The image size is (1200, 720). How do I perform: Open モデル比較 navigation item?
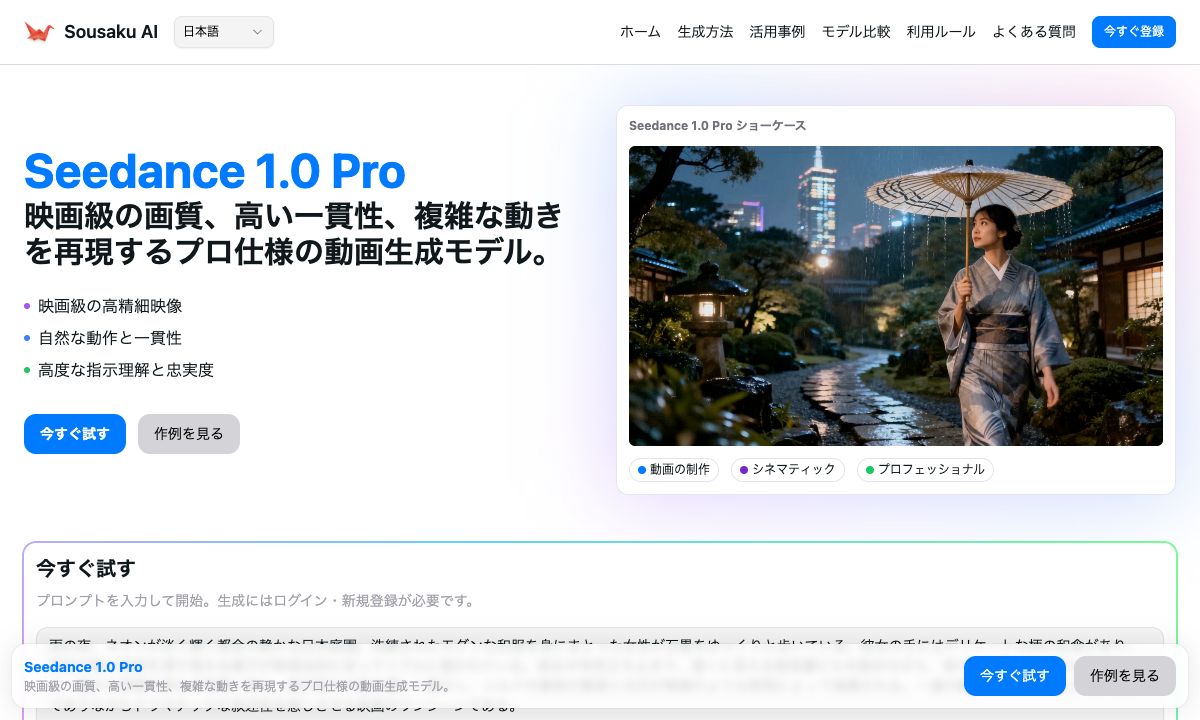[x=856, y=32]
